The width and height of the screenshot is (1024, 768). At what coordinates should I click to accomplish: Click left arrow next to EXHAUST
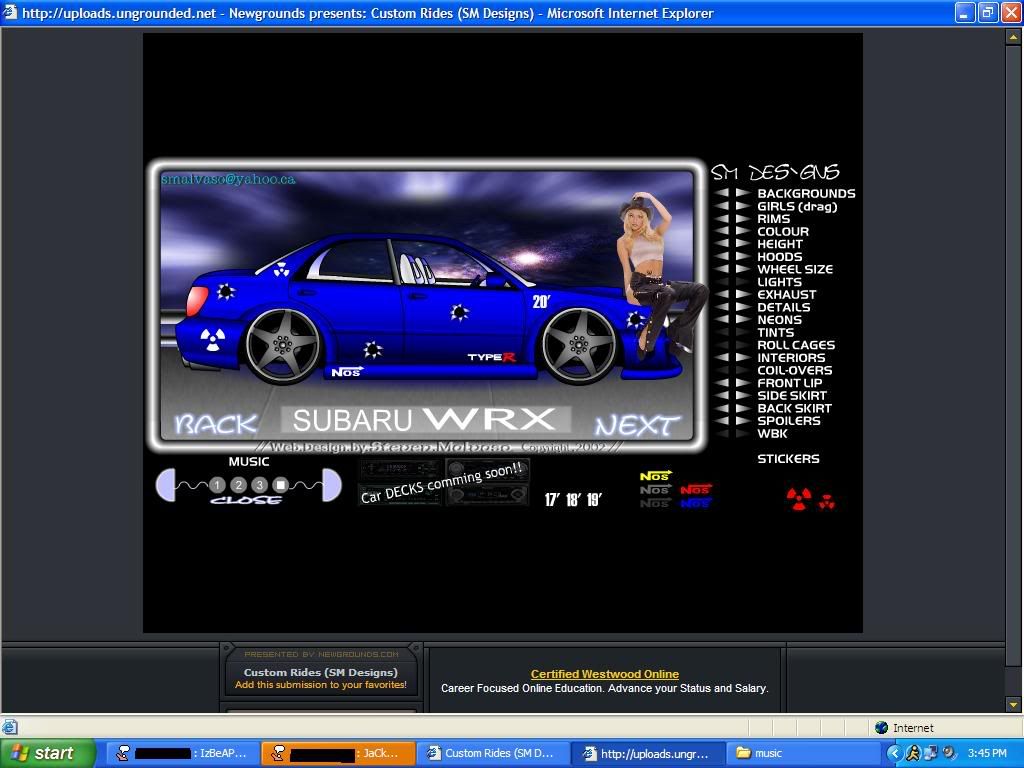(722, 295)
